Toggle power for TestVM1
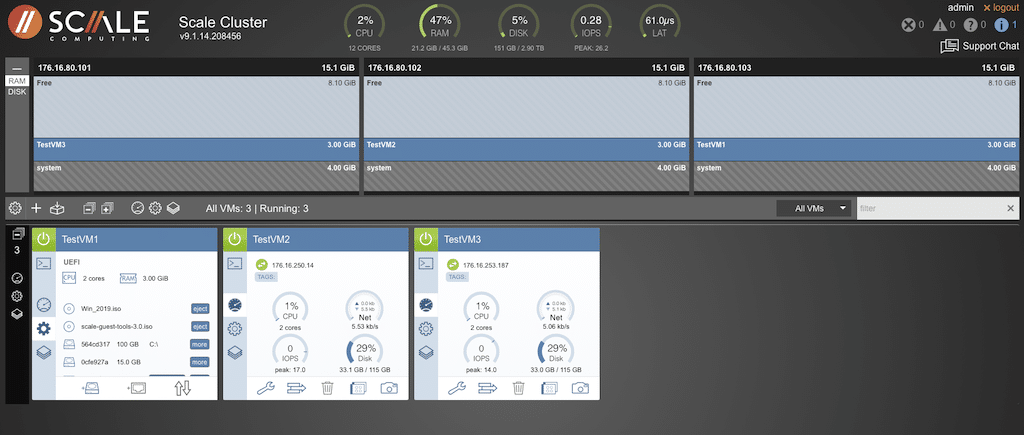This screenshot has height=435, width=1024. click(43, 239)
